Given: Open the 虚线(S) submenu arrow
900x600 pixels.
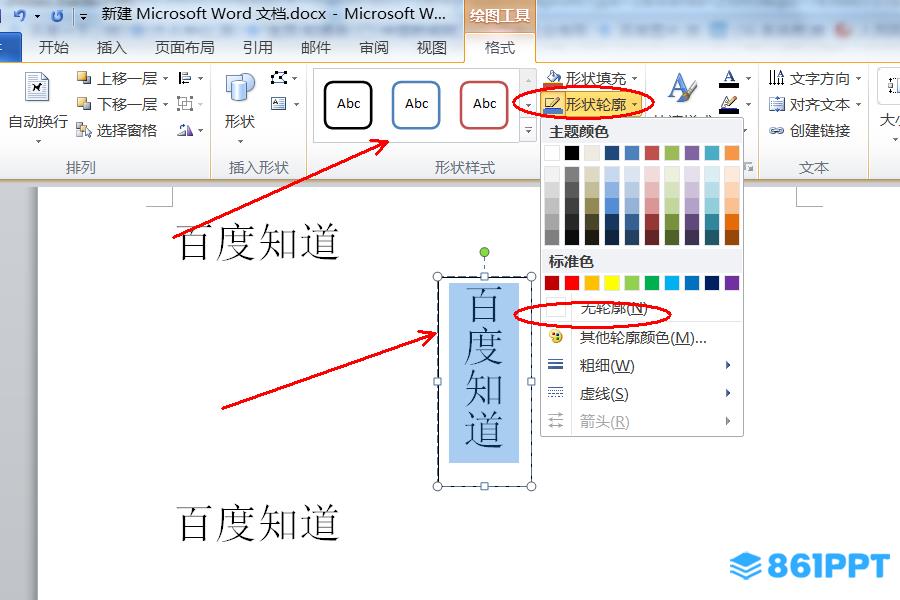Looking at the screenshot, I should click(x=728, y=393).
